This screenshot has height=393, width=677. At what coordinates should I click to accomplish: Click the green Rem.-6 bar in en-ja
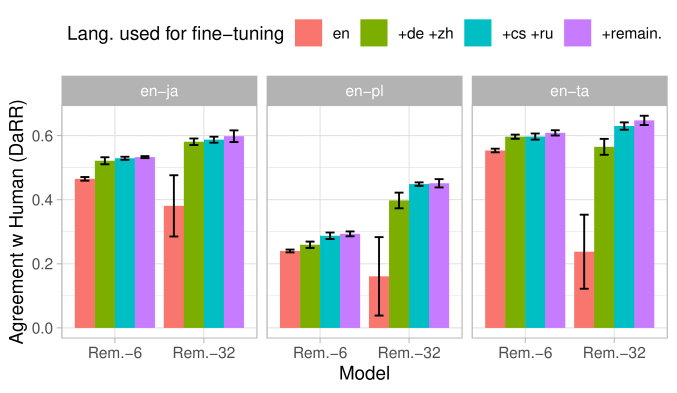coord(105,244)
